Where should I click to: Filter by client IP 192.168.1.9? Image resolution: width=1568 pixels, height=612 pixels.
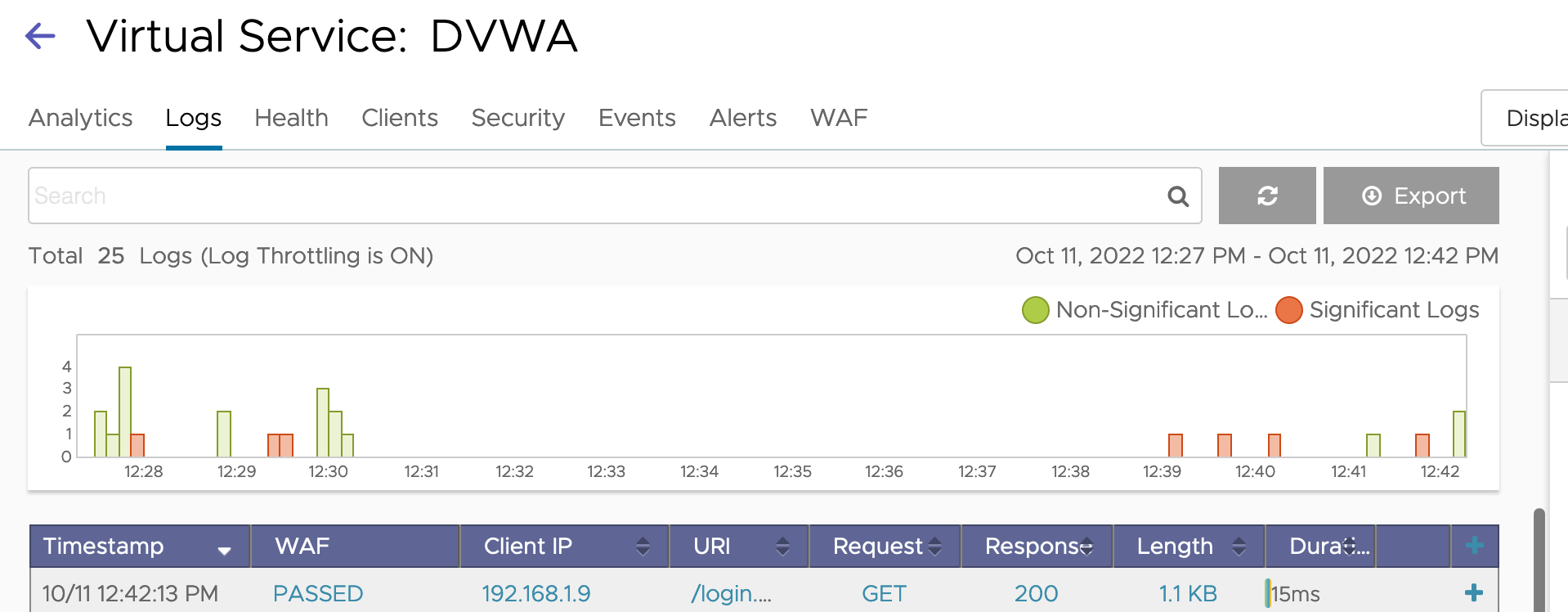point(536,593)
